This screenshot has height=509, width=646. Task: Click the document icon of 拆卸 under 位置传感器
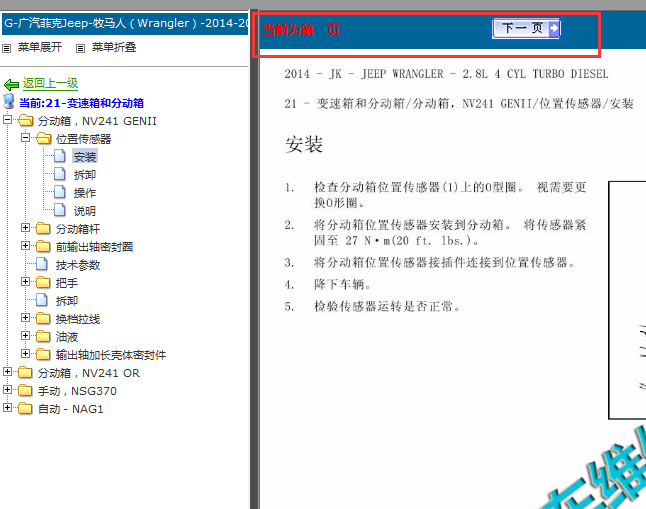click(x=60, y=174)
